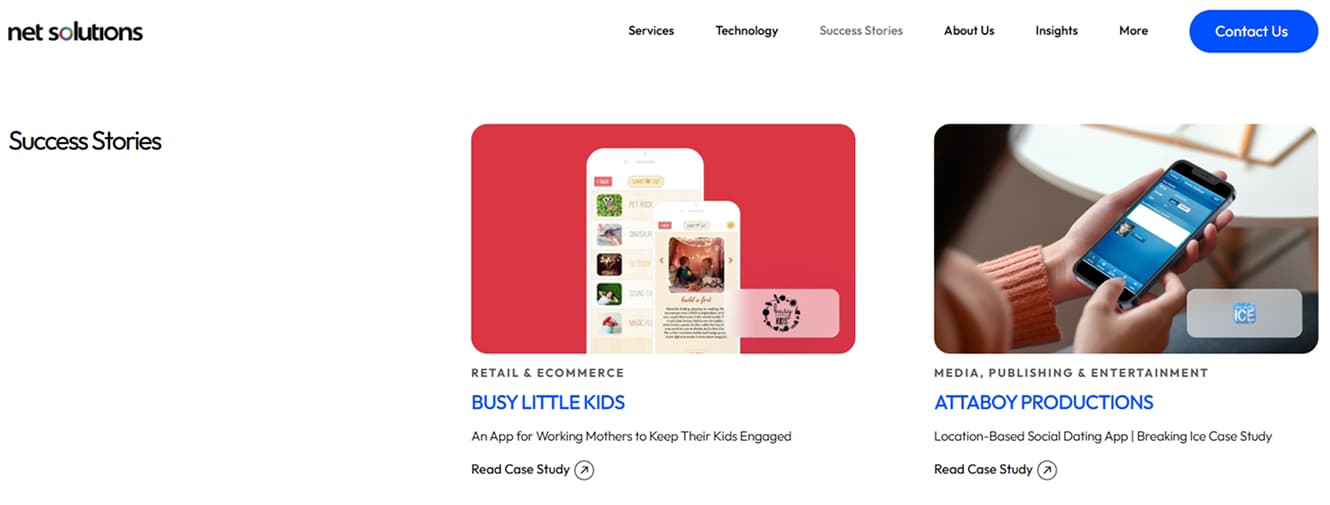This screenshot has height=505, width=1330.
Task: Select the Retail & Ecommerce category label
Action: pyautogui.click(x=547, y=373)
